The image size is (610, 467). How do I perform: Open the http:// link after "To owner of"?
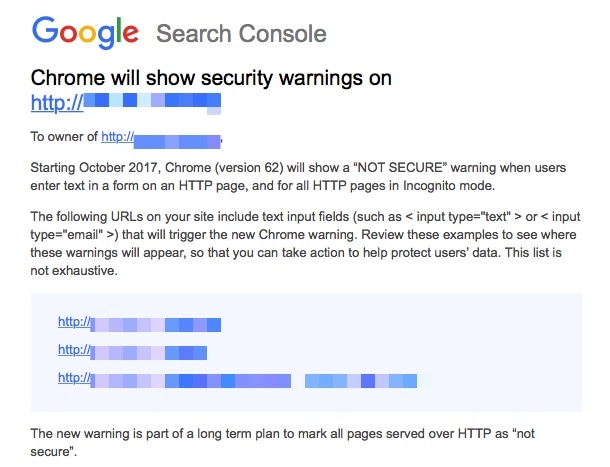[x=161, y=139]
